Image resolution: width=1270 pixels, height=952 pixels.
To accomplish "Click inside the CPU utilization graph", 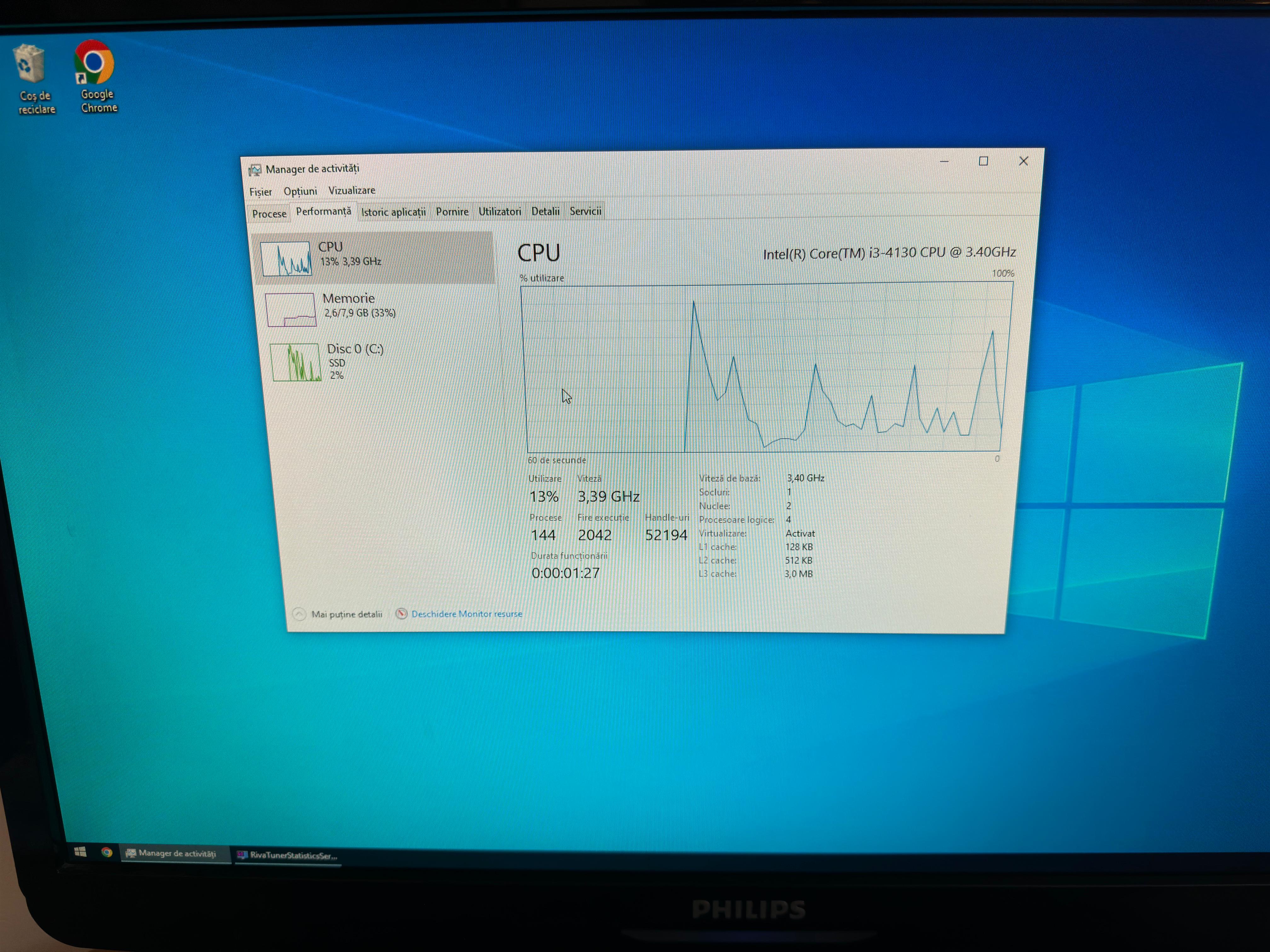I will point(764,367).
